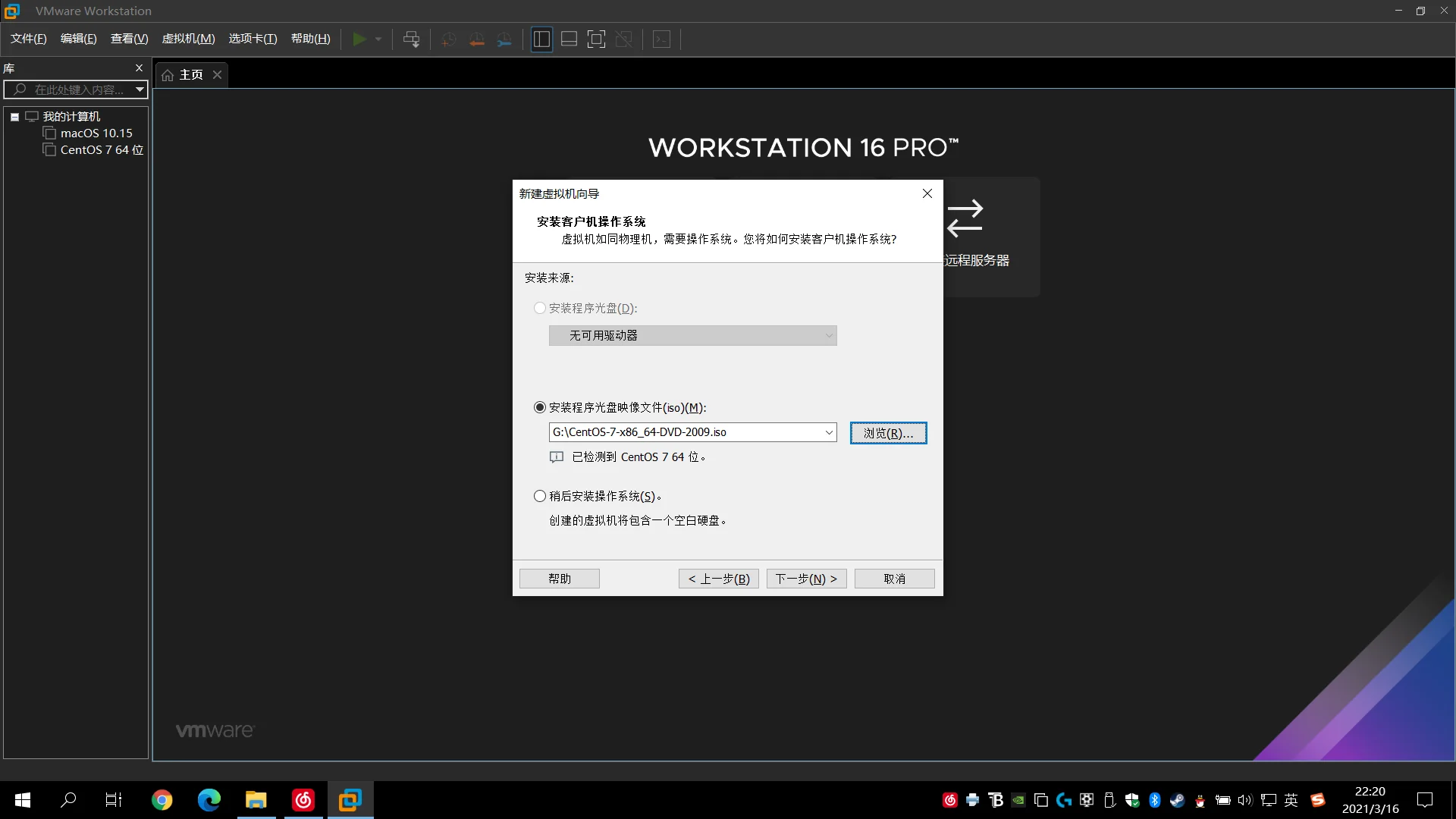The height and width of the screenshot is (819, 1456).
Task: Click 下一步(N) next button
Action: click(806, 579)
